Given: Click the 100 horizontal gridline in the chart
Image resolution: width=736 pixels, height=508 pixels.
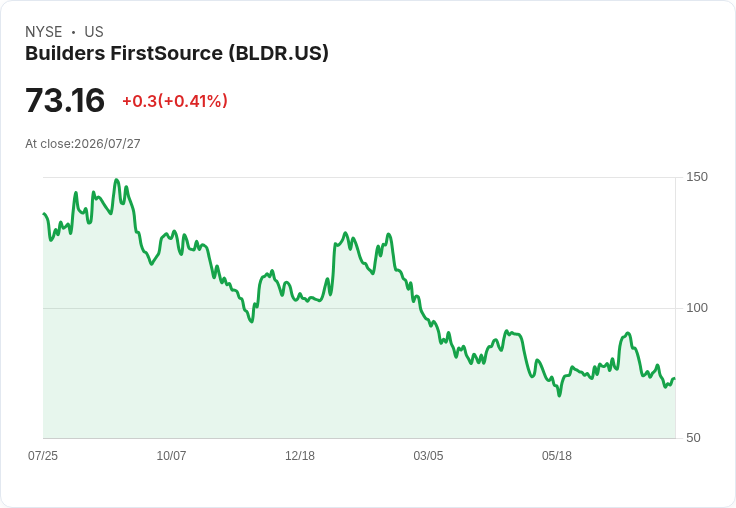Looking at the screenshot, I should pyautogui.click(x=359, y=308).
